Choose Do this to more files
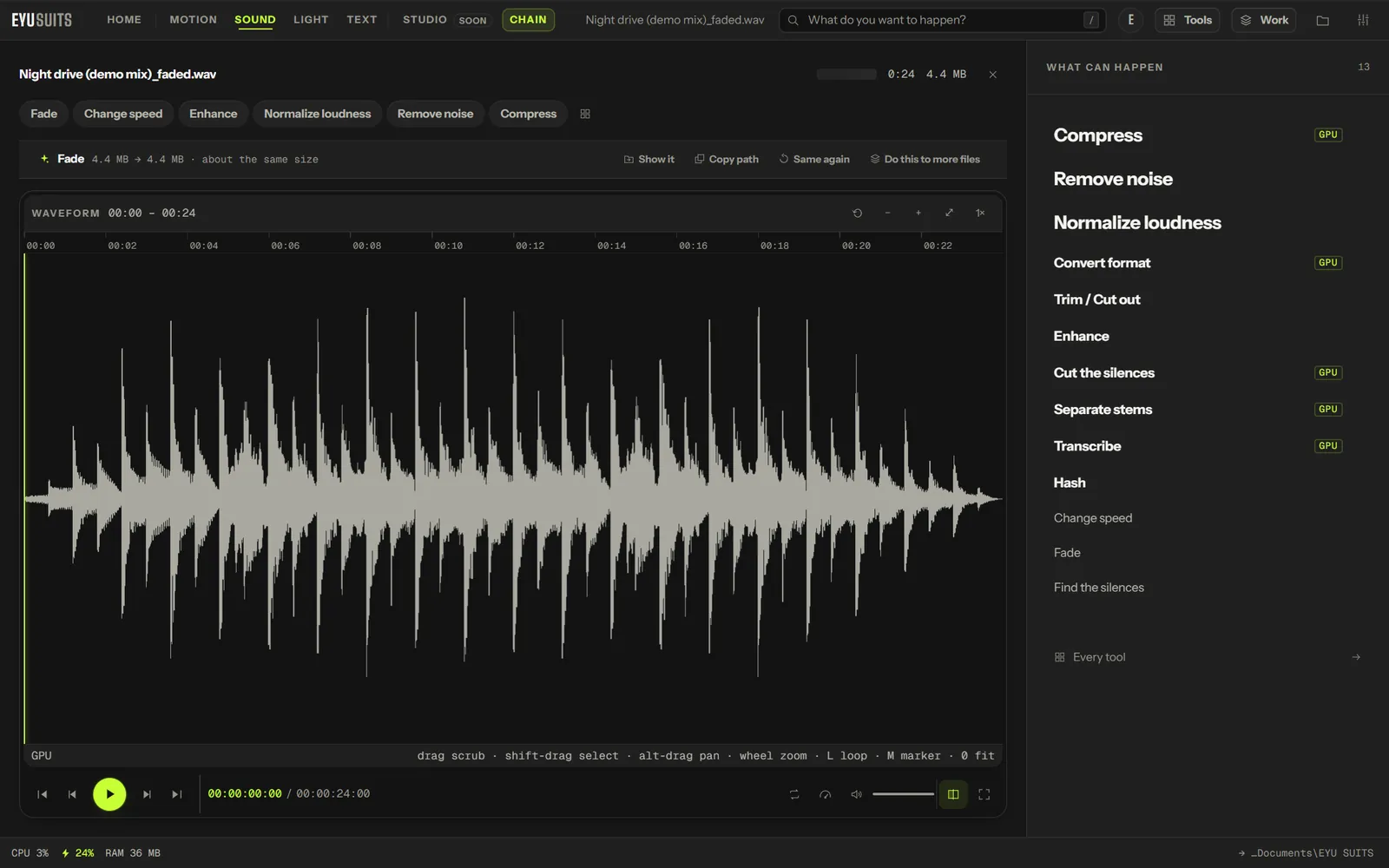This screenshot has width=1389, height=868. [x=925, y=160]
